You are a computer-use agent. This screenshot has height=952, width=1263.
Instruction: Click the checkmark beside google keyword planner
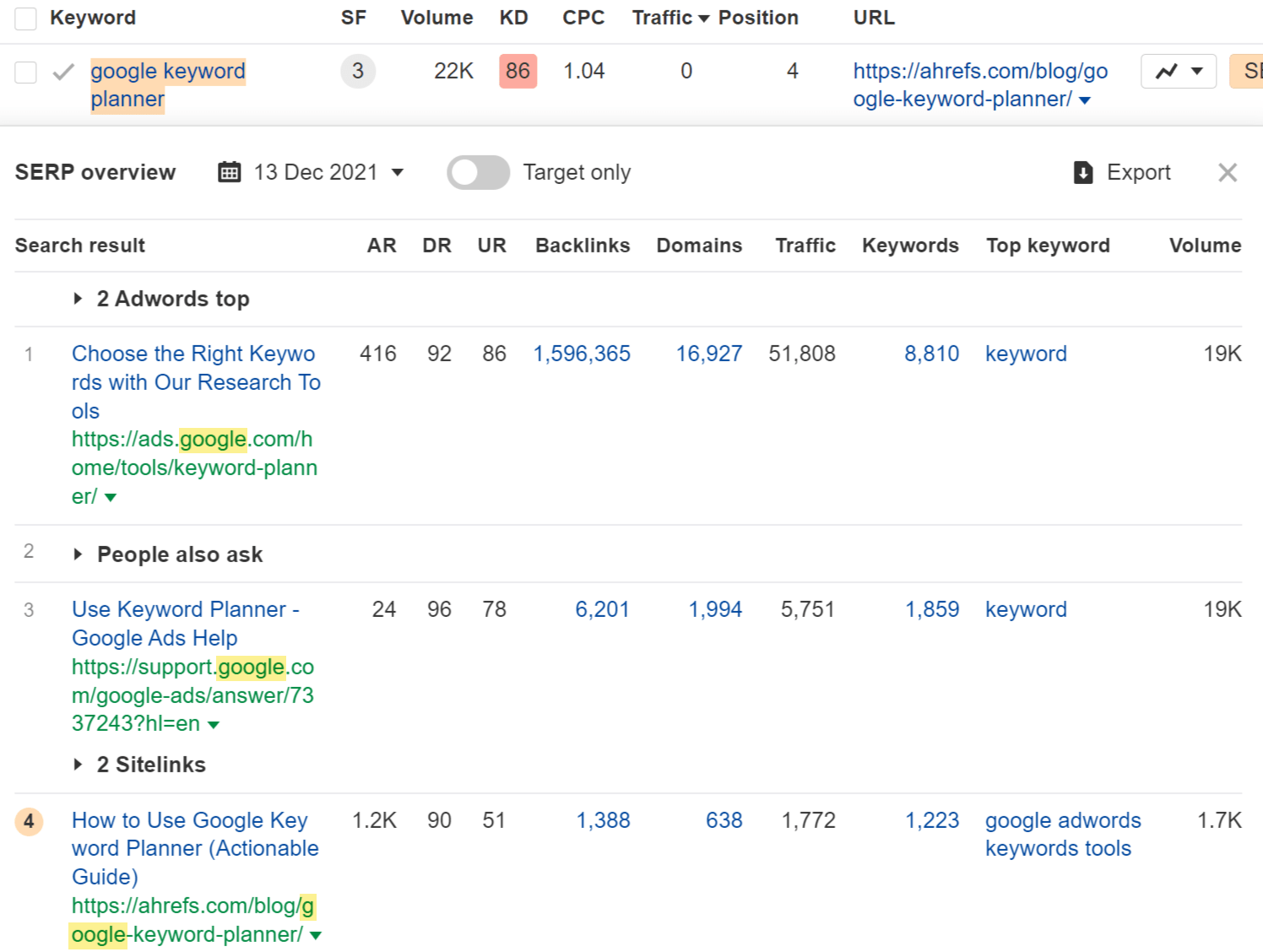click(x=63, y=72)
